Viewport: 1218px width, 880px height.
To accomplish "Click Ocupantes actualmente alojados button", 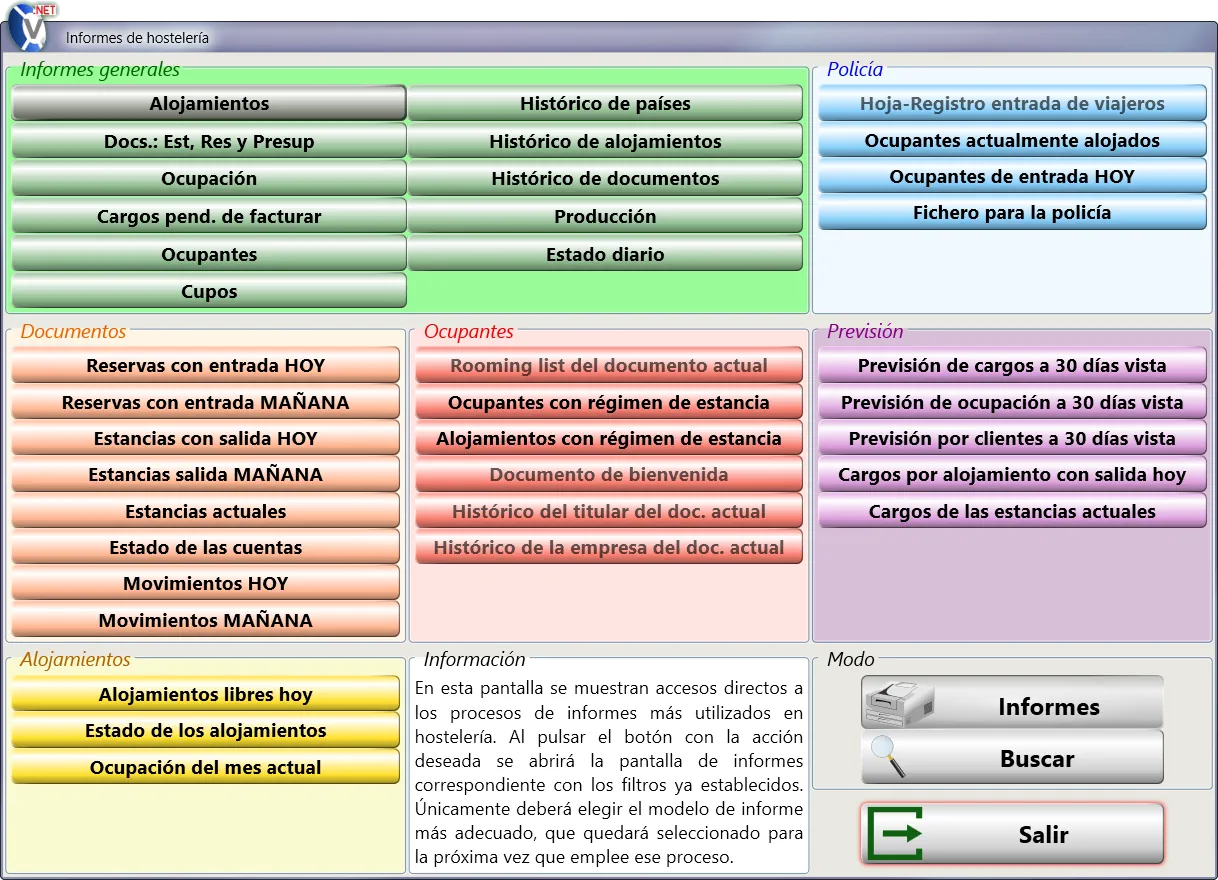I will coord(1012,141).
